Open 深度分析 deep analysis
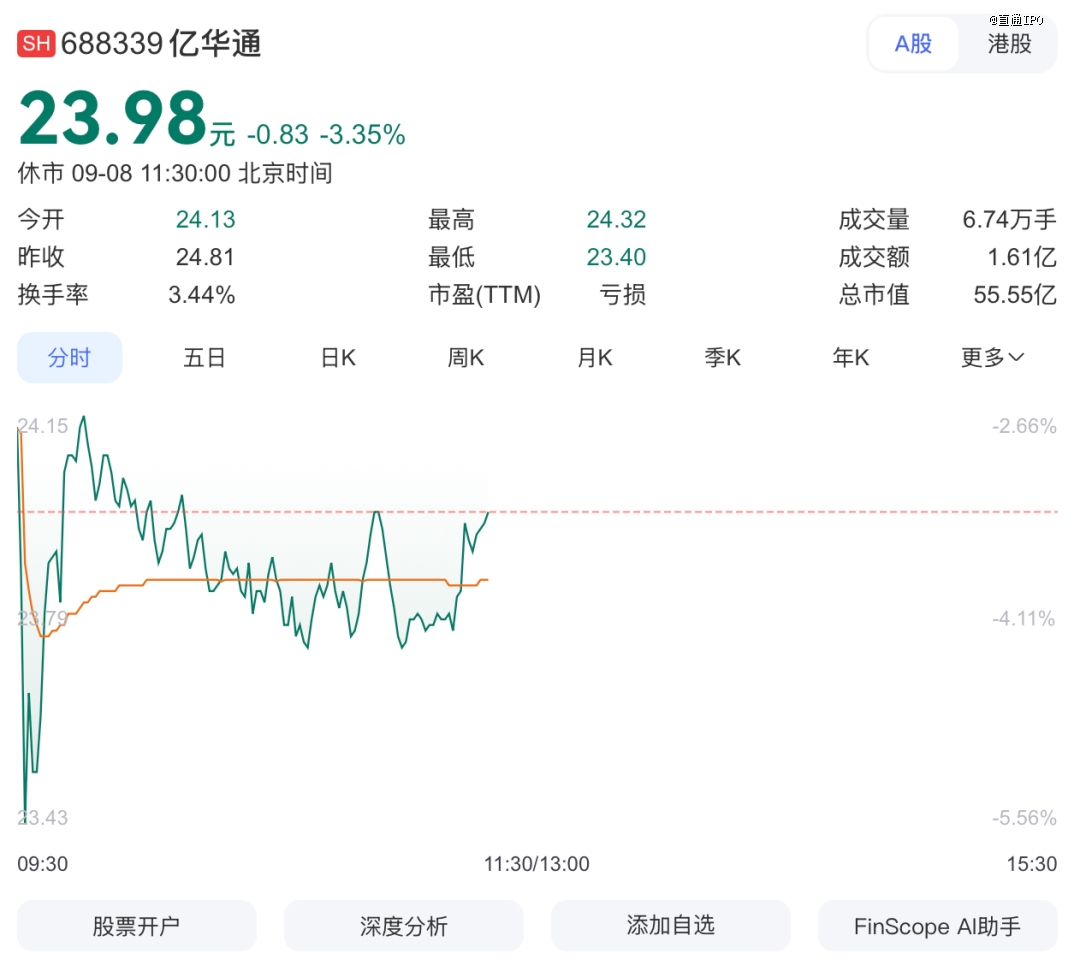 (403, 926)
